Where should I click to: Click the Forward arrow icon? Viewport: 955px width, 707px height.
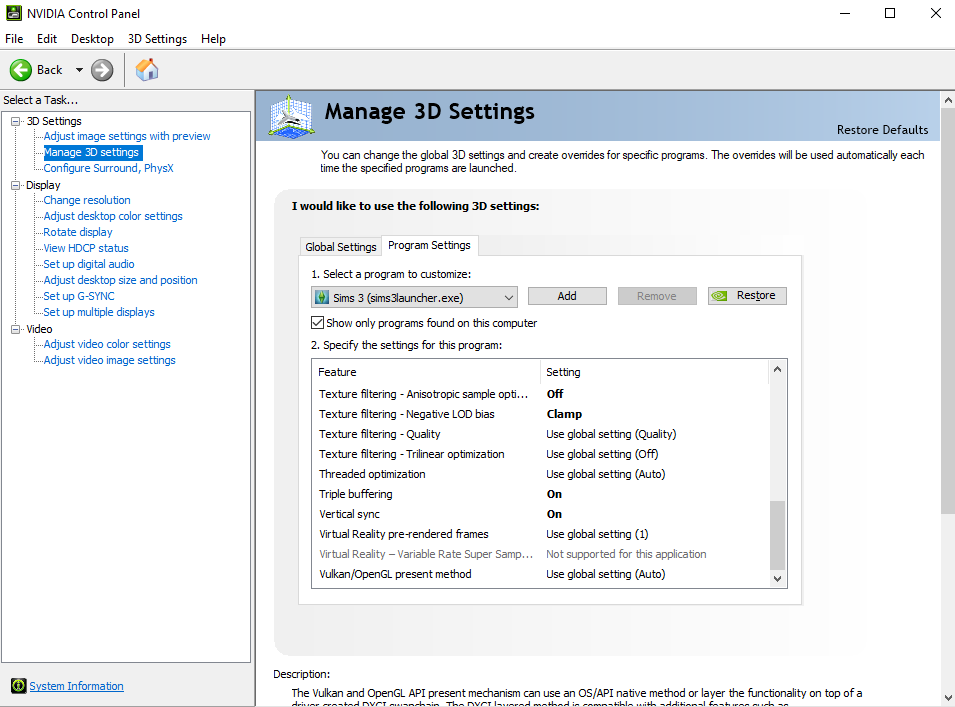click(102, 70)
